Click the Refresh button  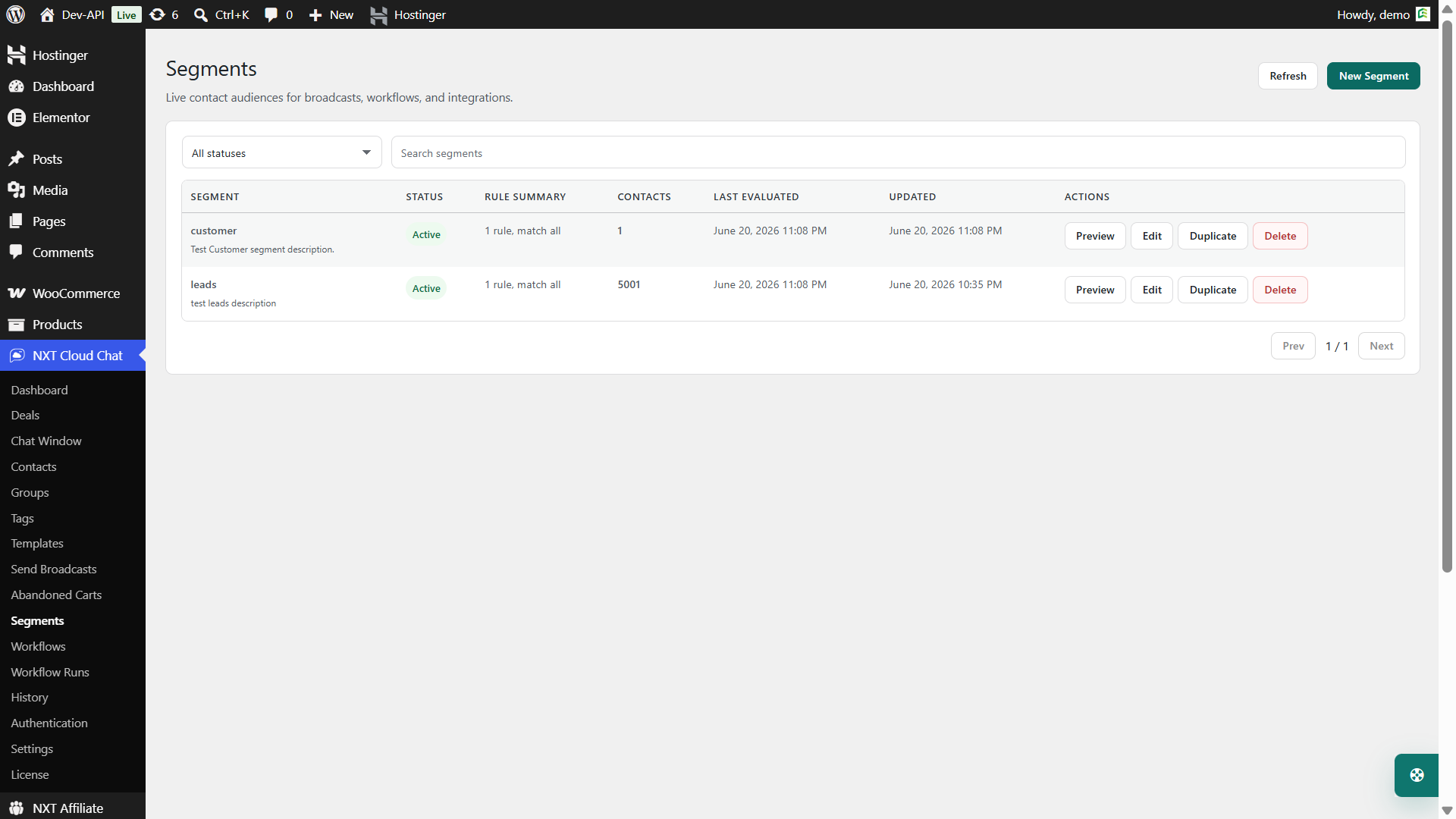click(x=1288, y=76)
